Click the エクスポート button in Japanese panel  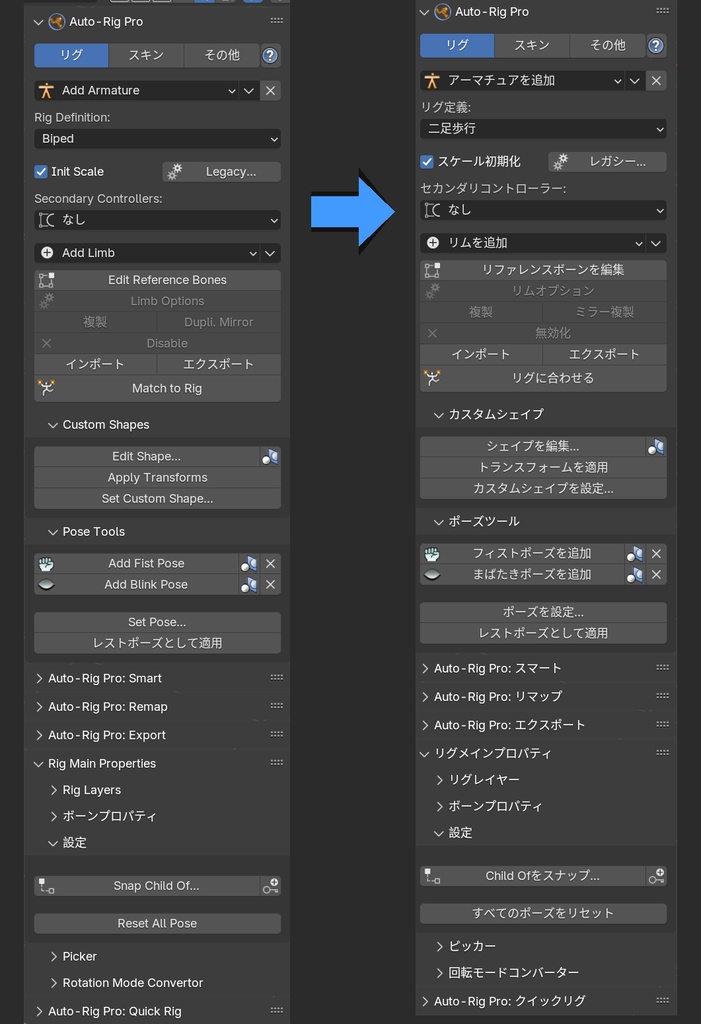tap(604, 355)
